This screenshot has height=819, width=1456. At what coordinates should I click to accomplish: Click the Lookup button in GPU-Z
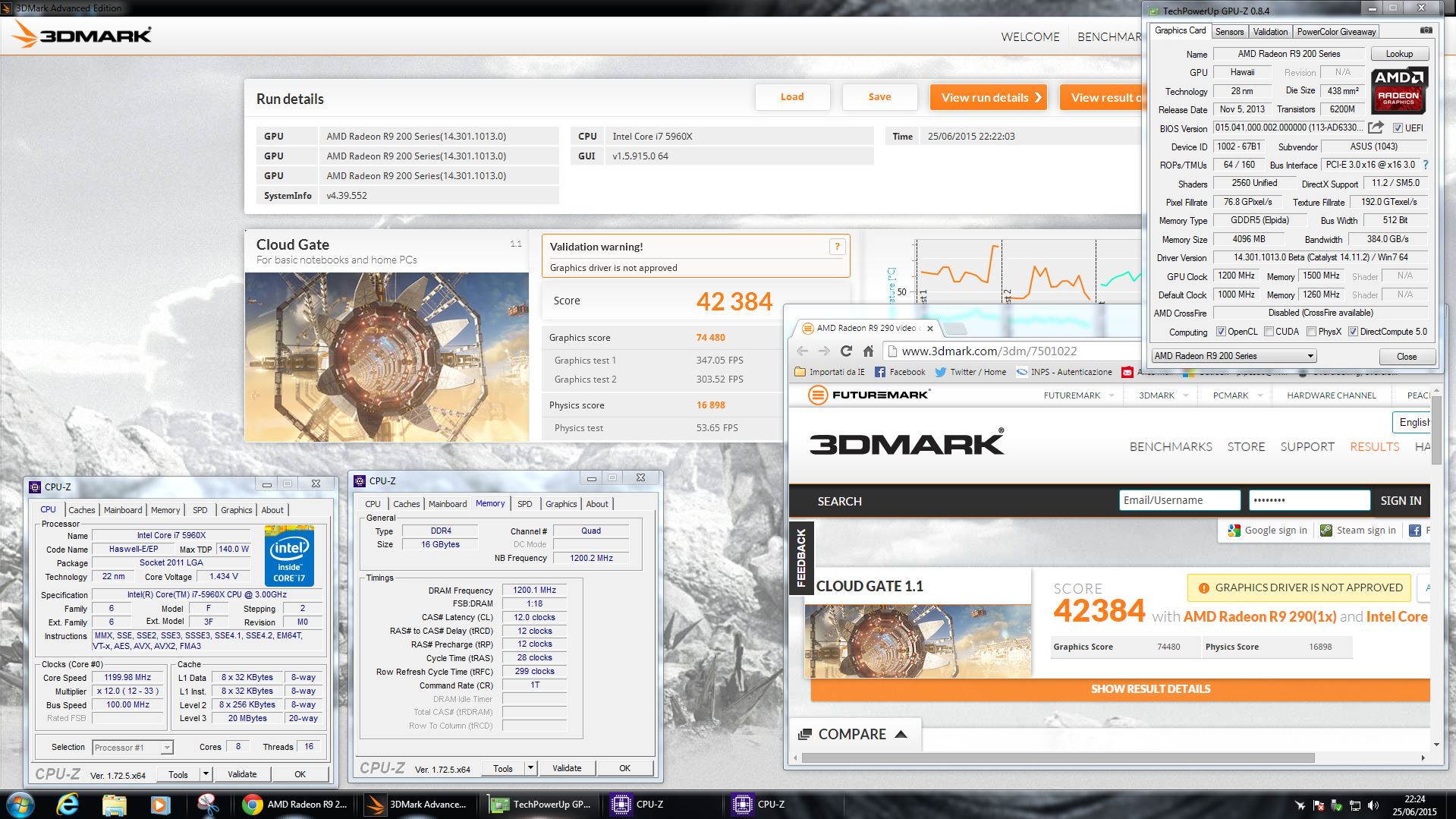tap(1399, 54)
